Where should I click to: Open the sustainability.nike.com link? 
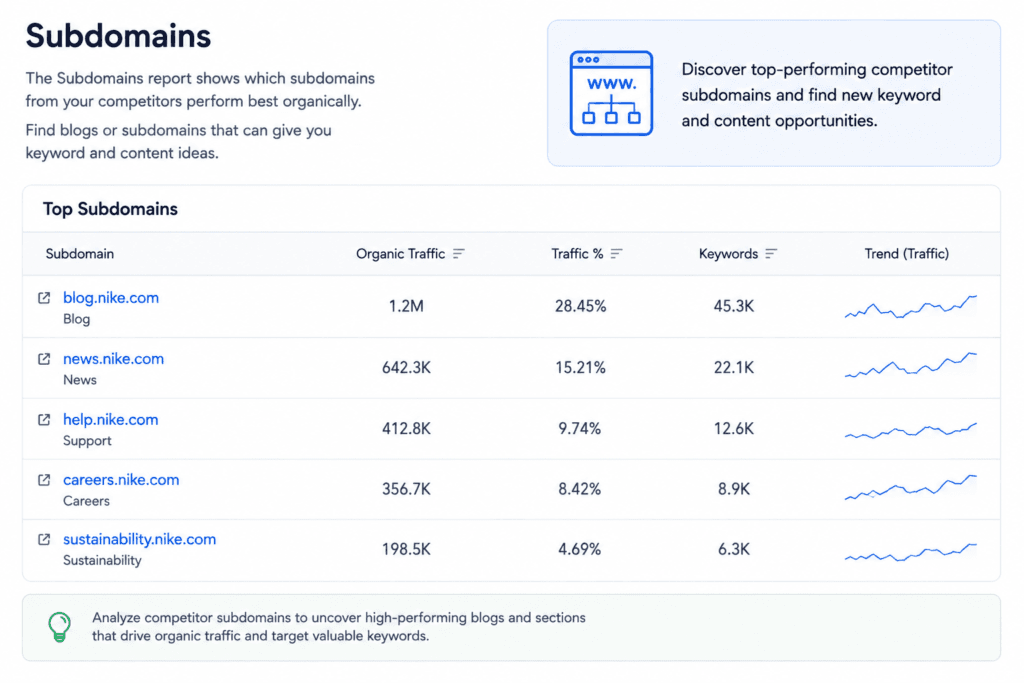coord(140,539)
